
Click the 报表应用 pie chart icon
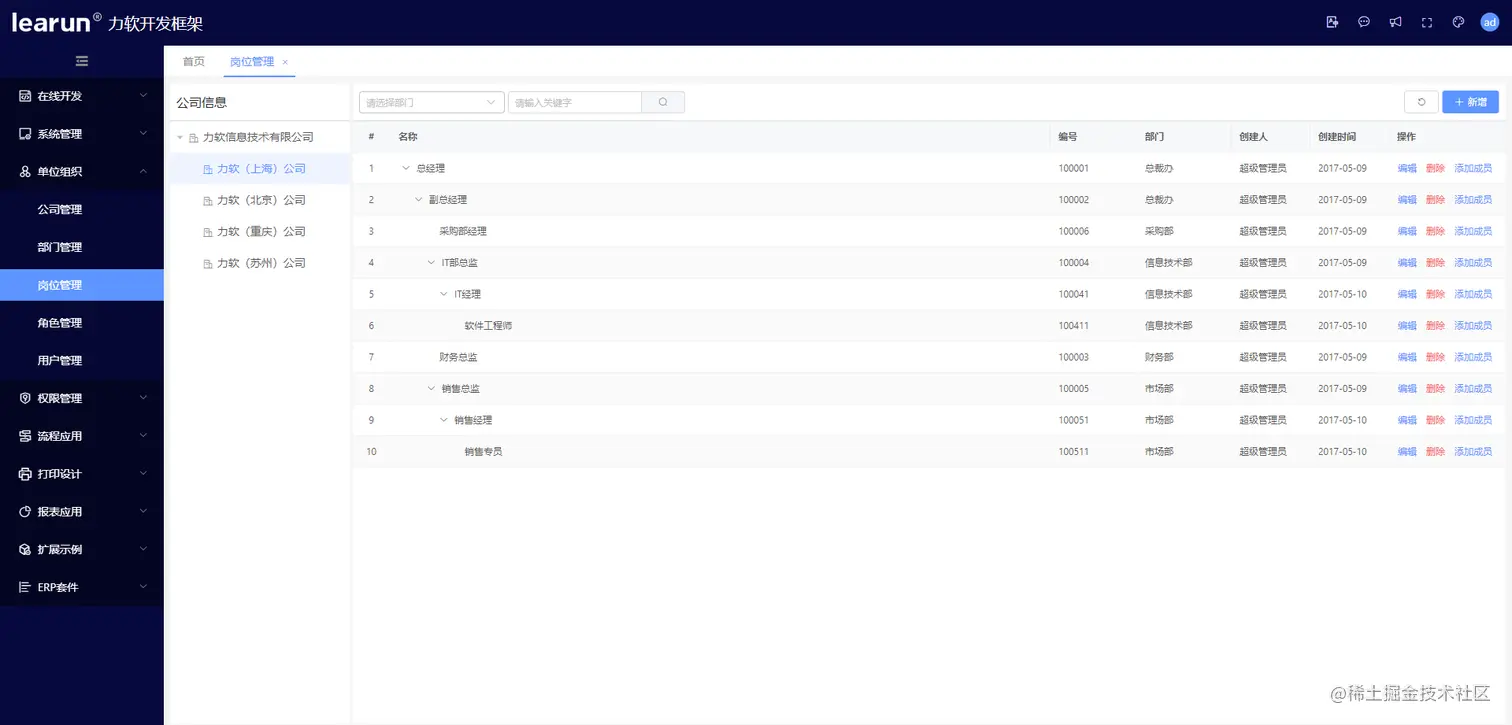point(25,512)
